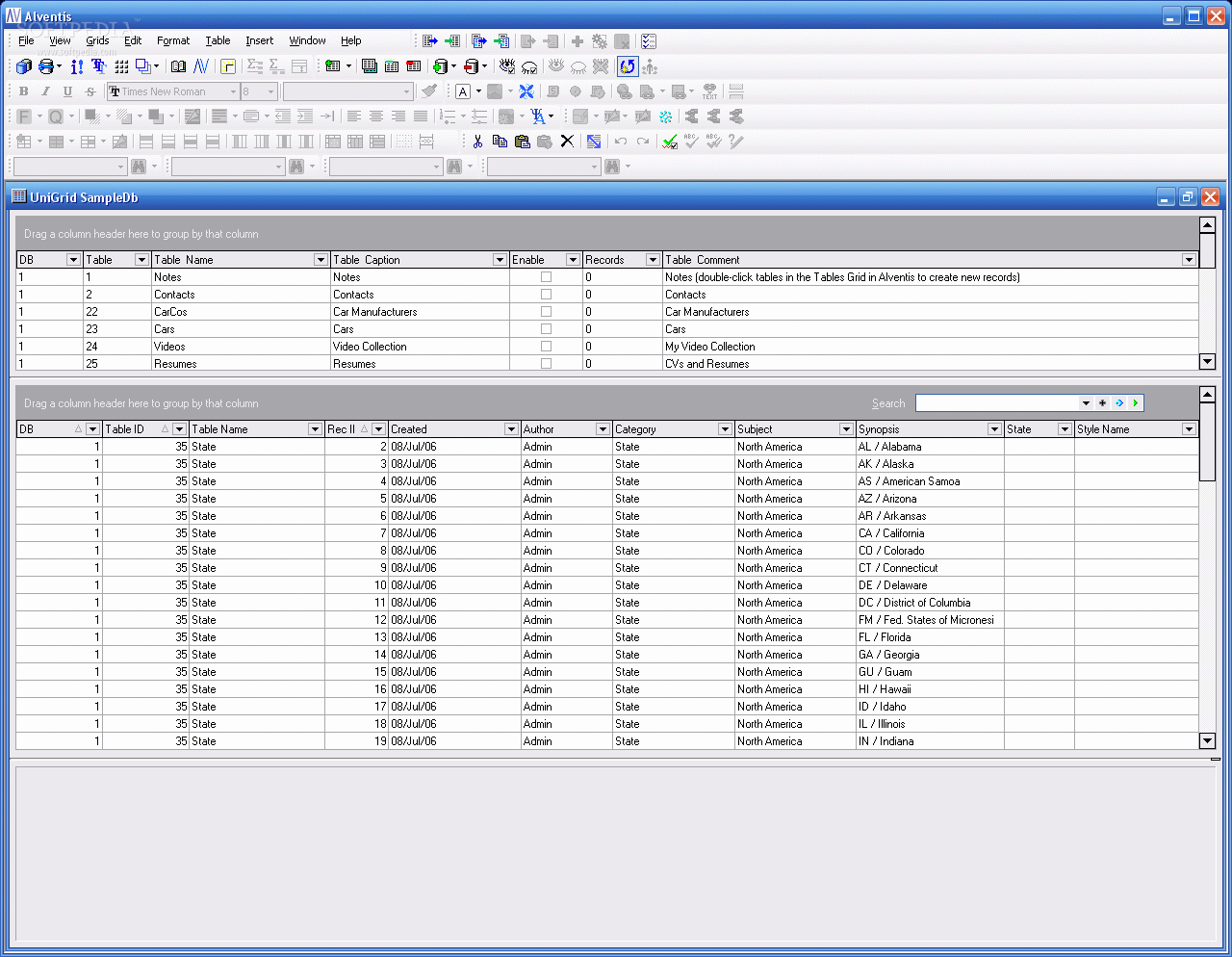Image resolution: width=1232 pixels, height=957 pixels.
Task: Open Category column filter dropdown
Action: point(725,429)
